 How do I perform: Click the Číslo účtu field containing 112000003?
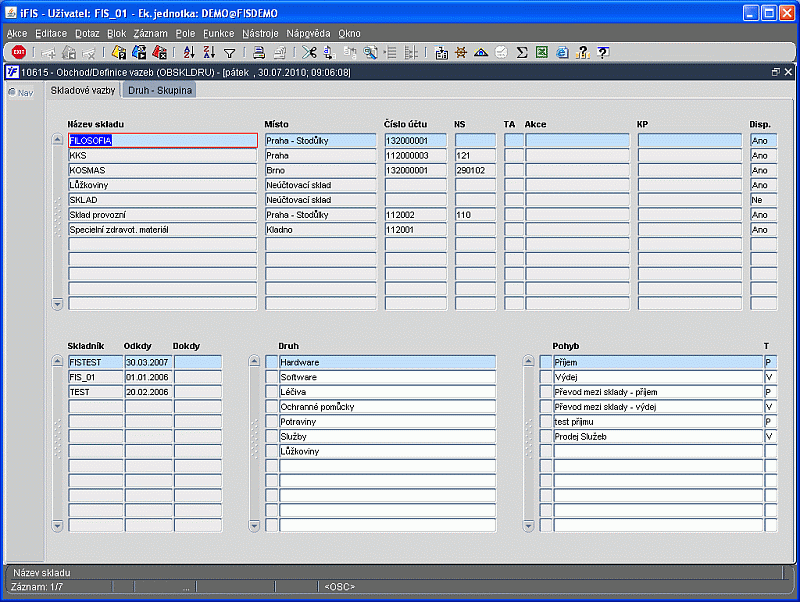[415, 156]
